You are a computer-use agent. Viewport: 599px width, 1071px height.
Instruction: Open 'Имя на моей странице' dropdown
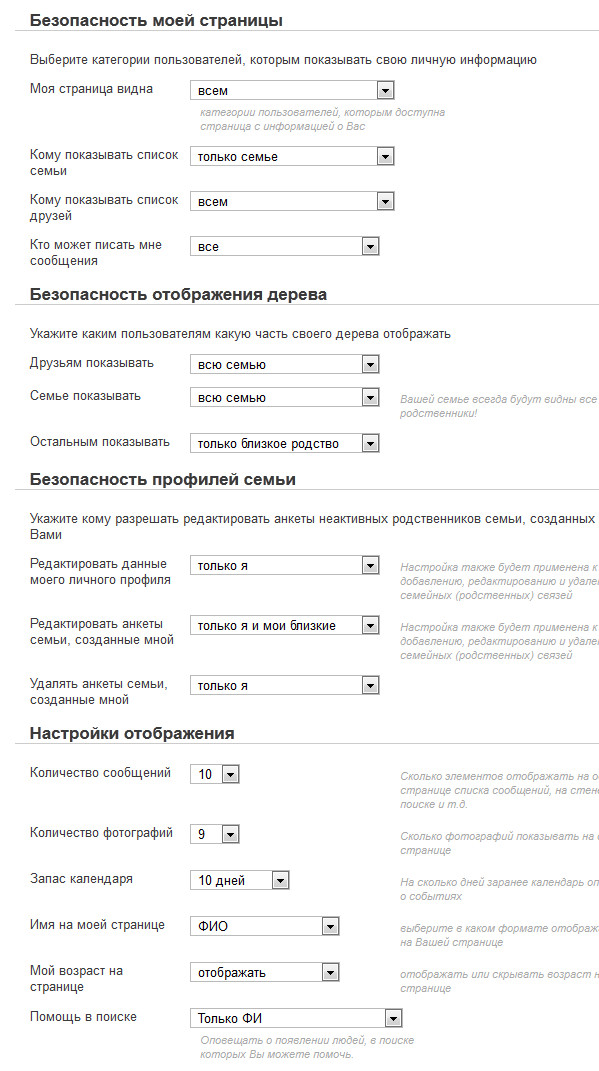pyautogui.click(x=265, y=926)
